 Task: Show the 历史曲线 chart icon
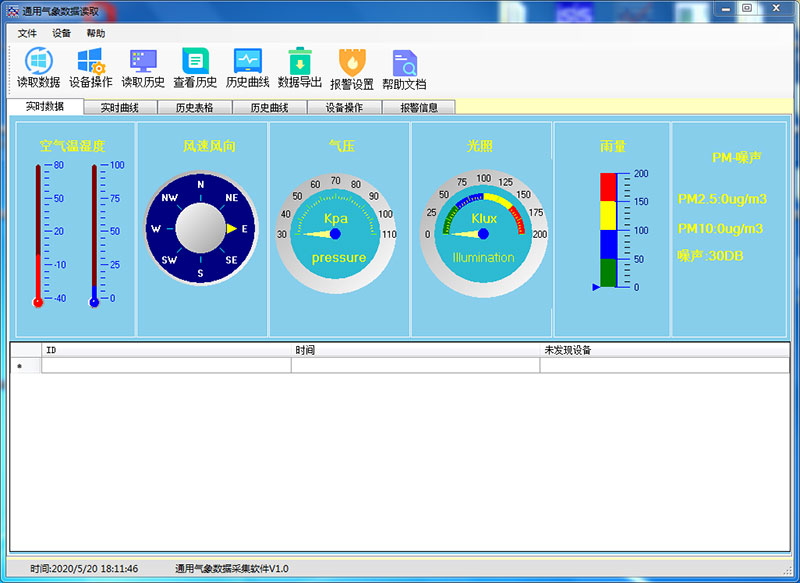[x=247, y=62]
